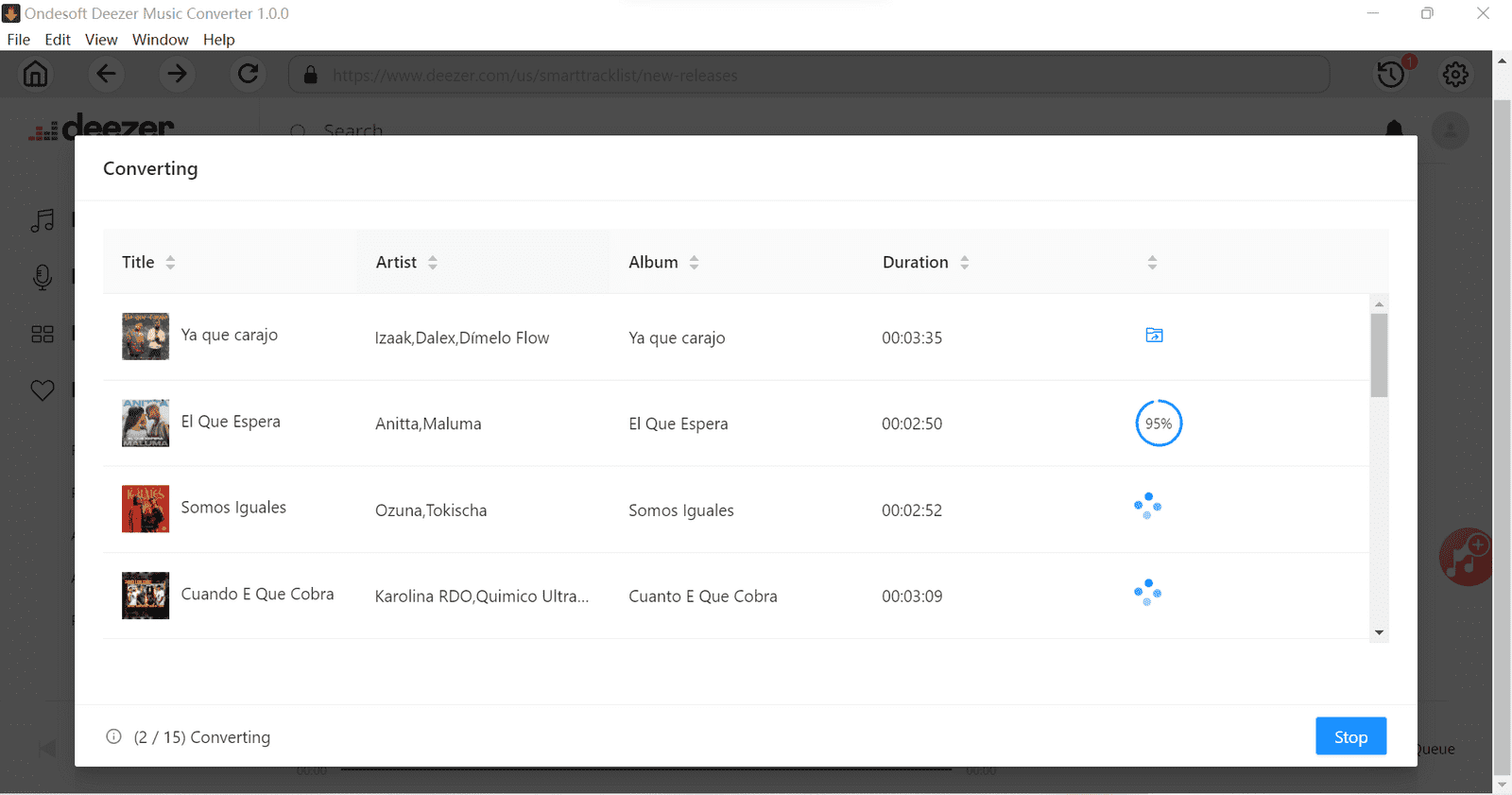
Task: Click the 'El Que Espera' title text
Action: [231, 422]
